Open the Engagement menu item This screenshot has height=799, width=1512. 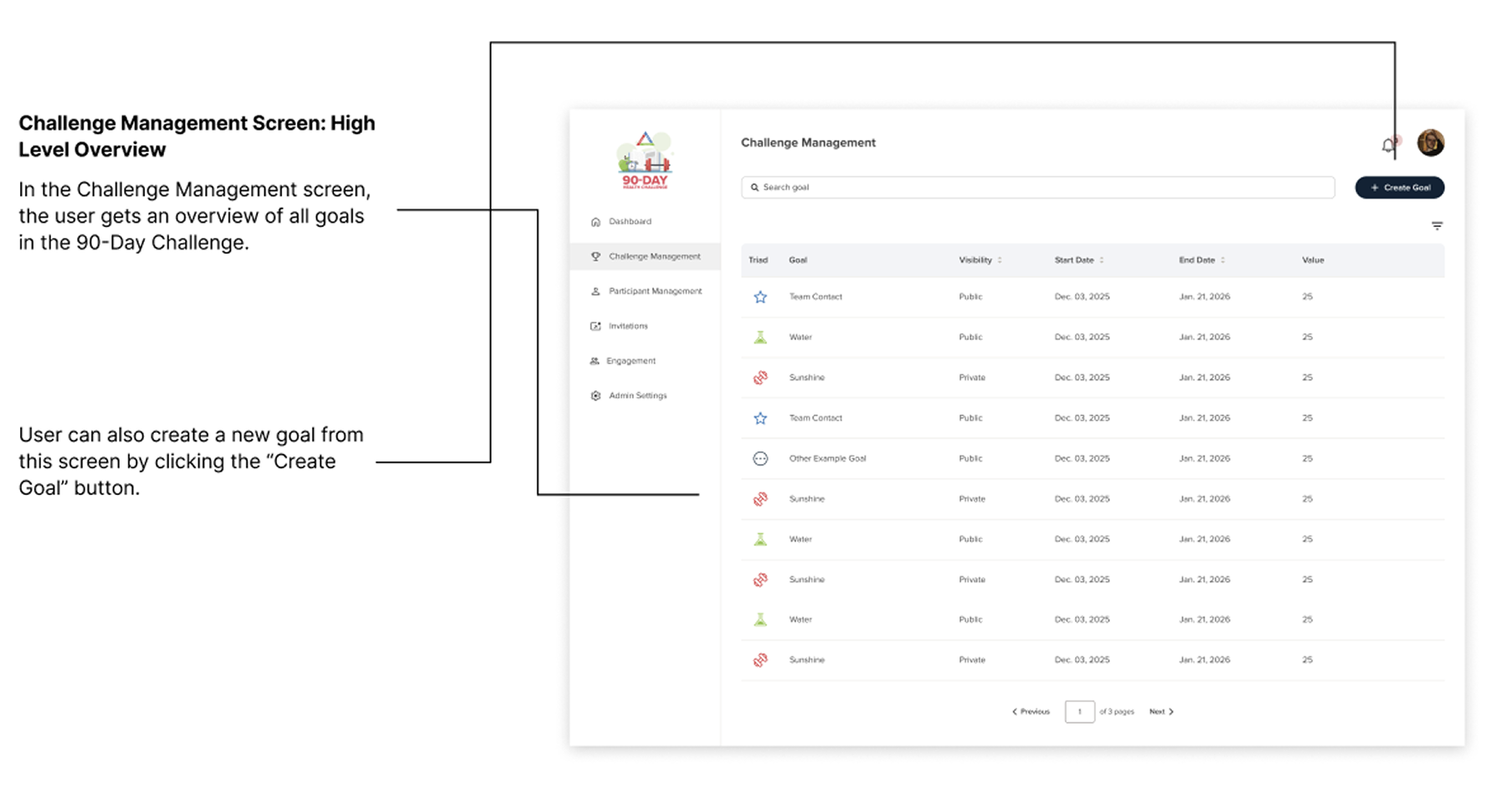point(630,361)
